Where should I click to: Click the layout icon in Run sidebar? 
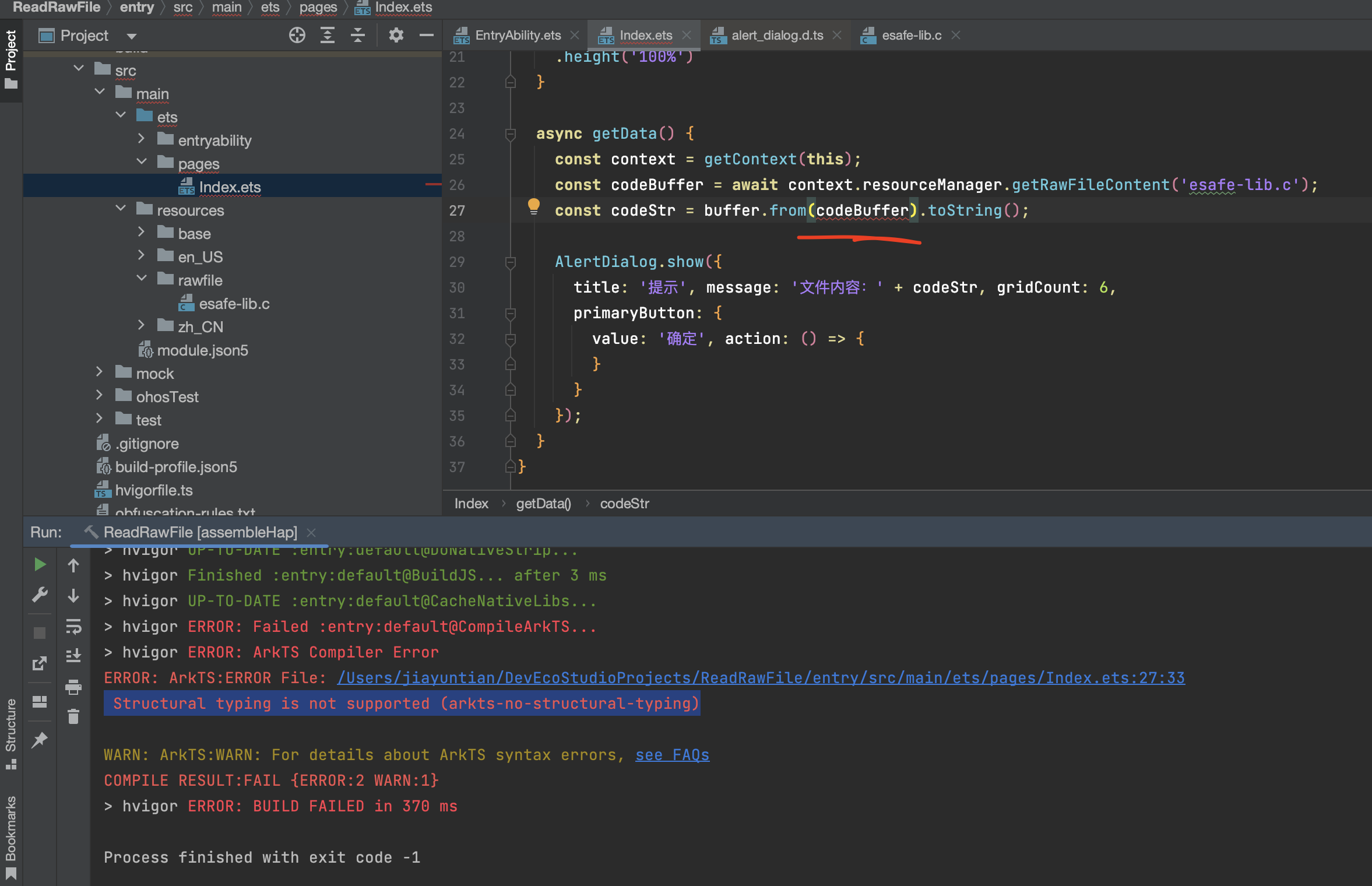click(x=40, y=702)
